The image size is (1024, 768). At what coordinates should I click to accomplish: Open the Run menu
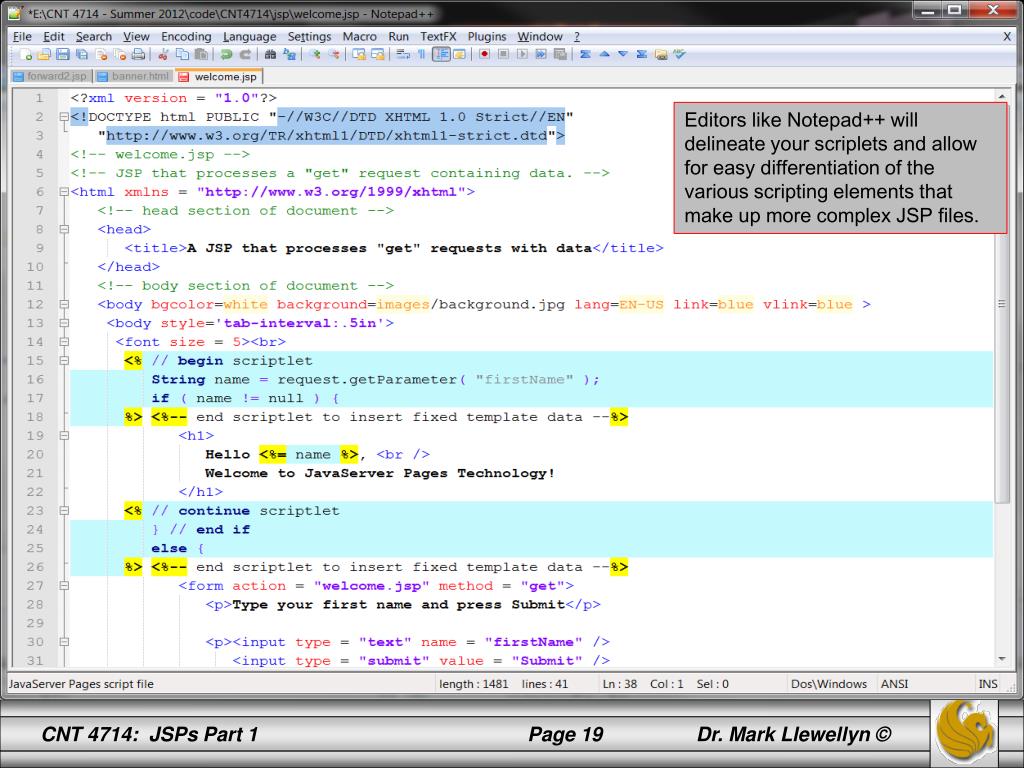pyautogui.click(x=398, y=37)
